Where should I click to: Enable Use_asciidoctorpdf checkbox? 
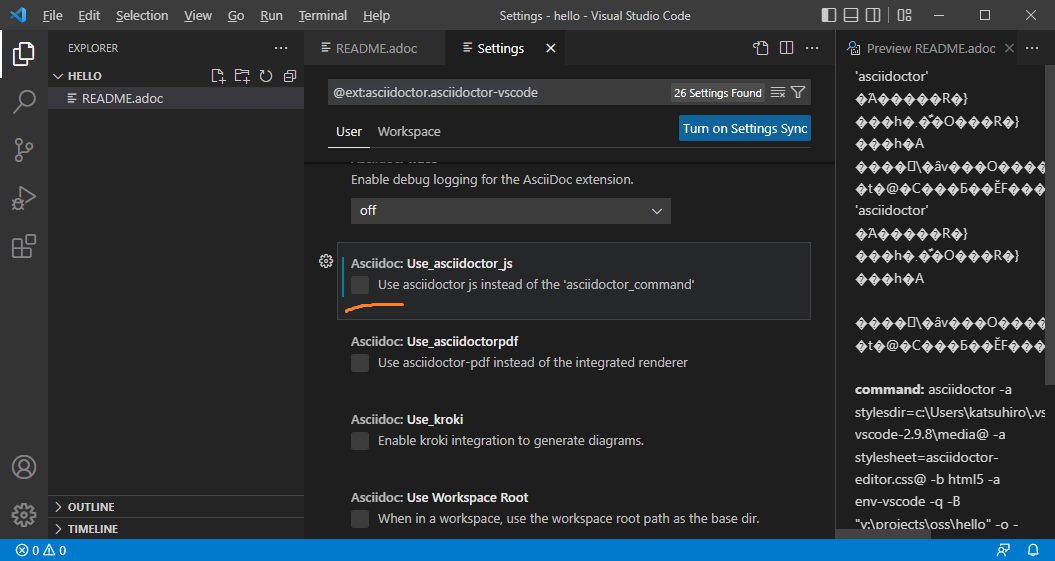(360, 363)
